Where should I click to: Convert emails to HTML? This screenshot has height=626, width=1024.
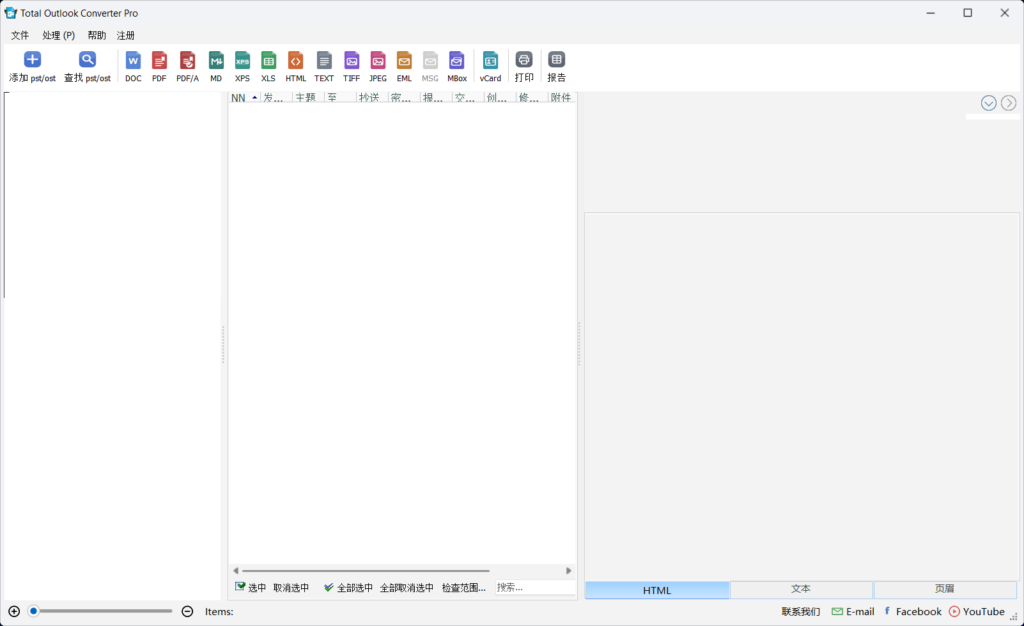tap(295, 67)
